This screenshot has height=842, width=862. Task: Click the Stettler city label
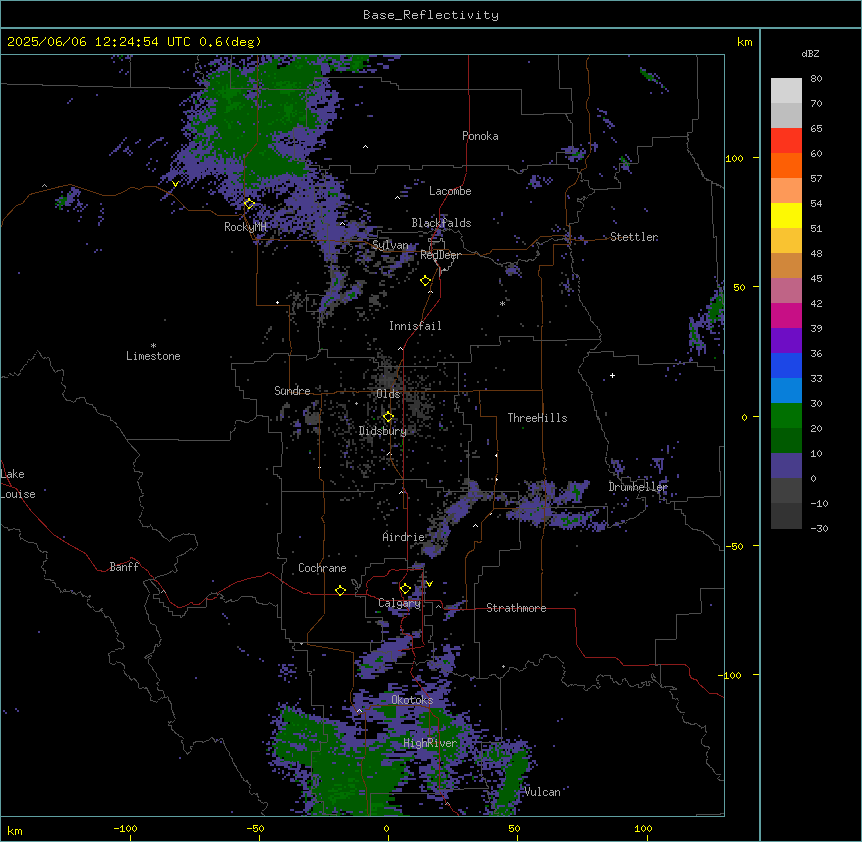point(634,237)
